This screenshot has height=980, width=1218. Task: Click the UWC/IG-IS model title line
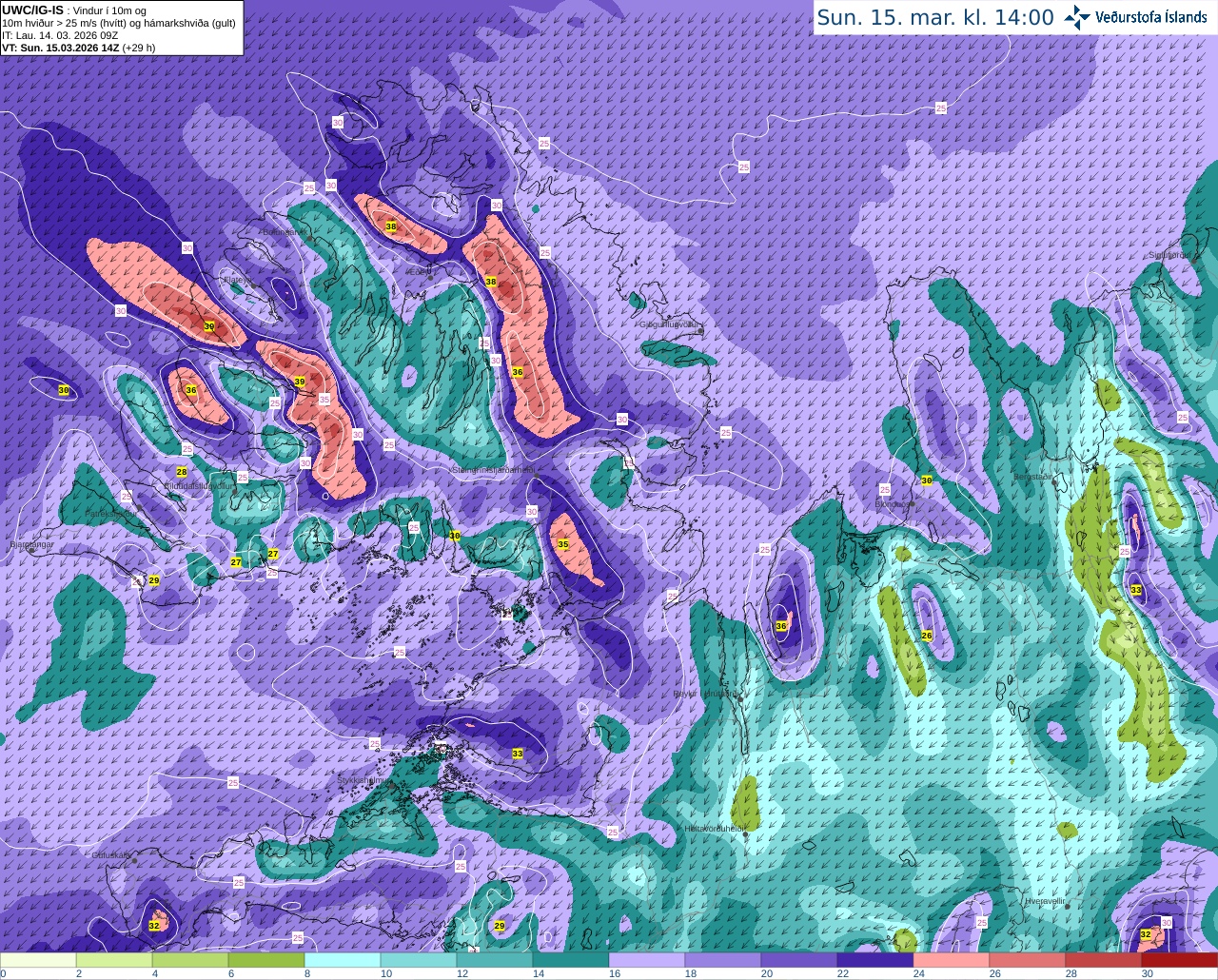coord(74,10)
